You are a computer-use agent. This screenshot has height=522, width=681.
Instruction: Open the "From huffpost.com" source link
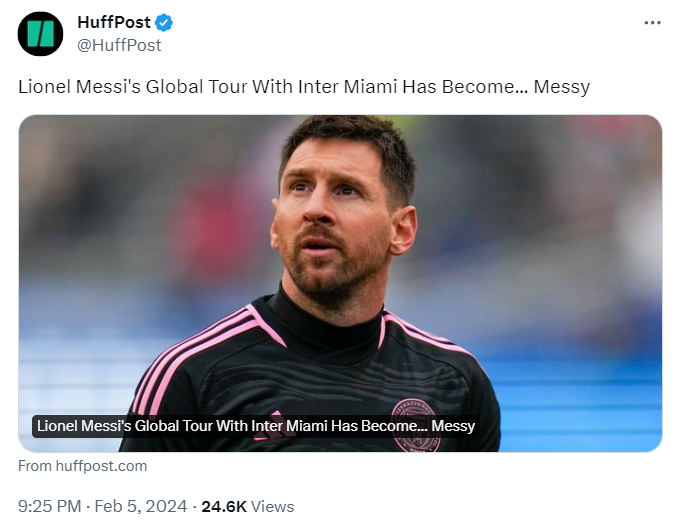coord(83,466)
